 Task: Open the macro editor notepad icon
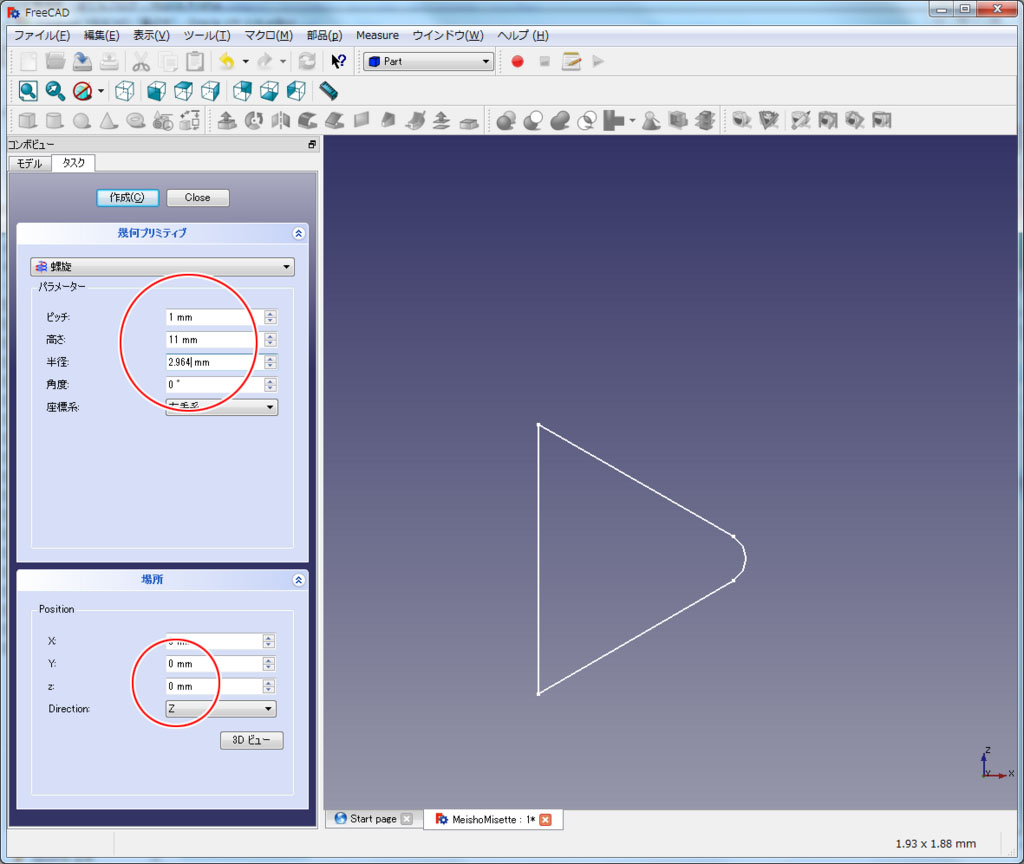coord(571,61)
